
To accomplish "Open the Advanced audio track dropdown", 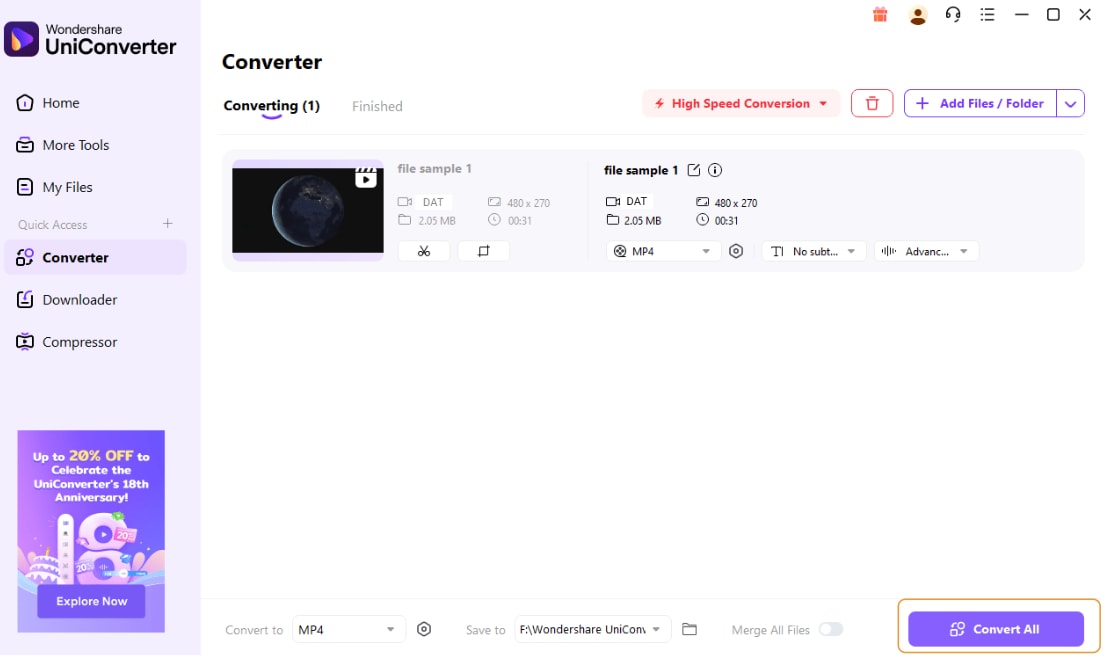I will click(x=927, y=251).
